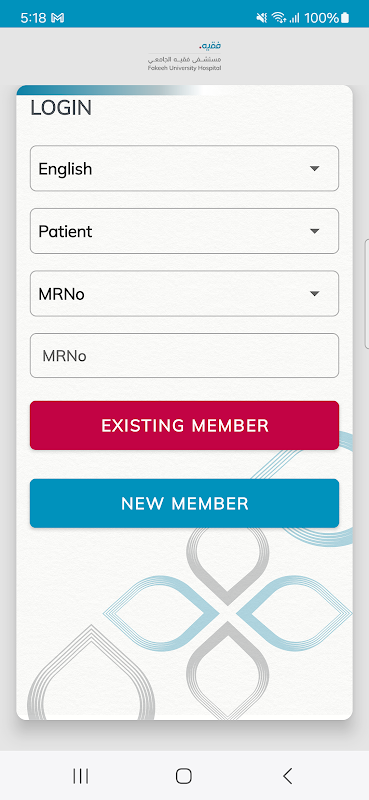The height and width of the screenshot is (800, 369).
Task: Click the NEW MEMBER button
Action: (184, 503)
